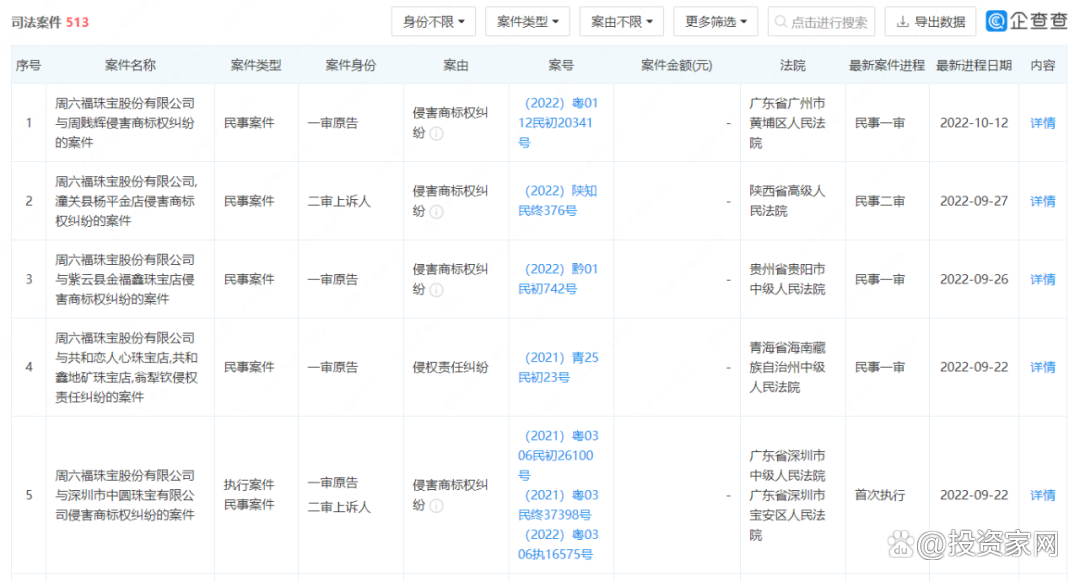Click court 陕西省高级人民法院
1080x582 pixels.
pyautogui.click(x=787, y=200)
